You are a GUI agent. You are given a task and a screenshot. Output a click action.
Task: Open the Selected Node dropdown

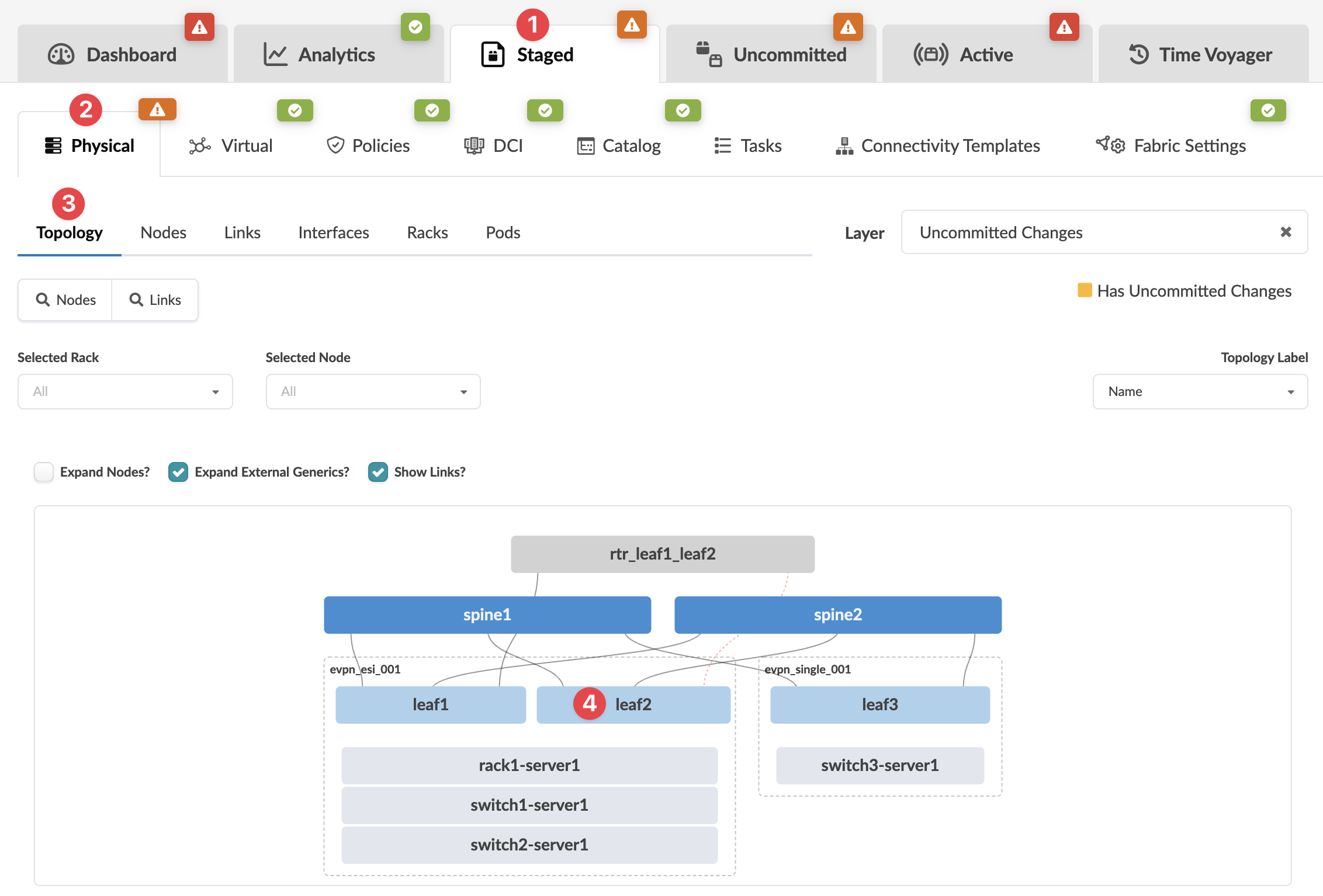pos(373,391)
